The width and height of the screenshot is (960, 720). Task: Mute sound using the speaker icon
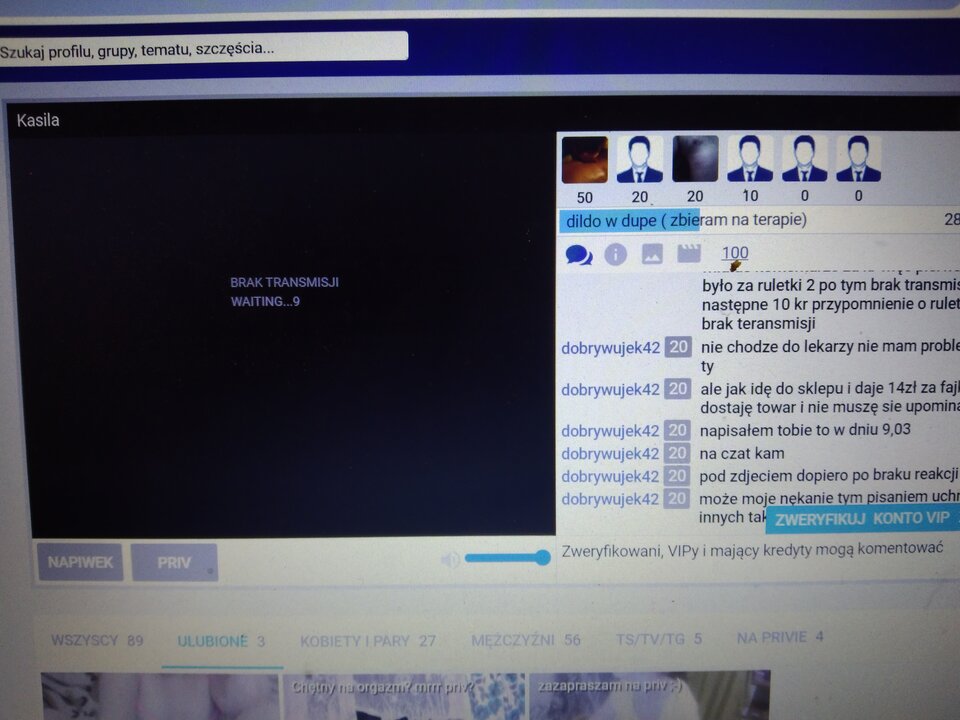pyautogui.click(x=451, y=559)
